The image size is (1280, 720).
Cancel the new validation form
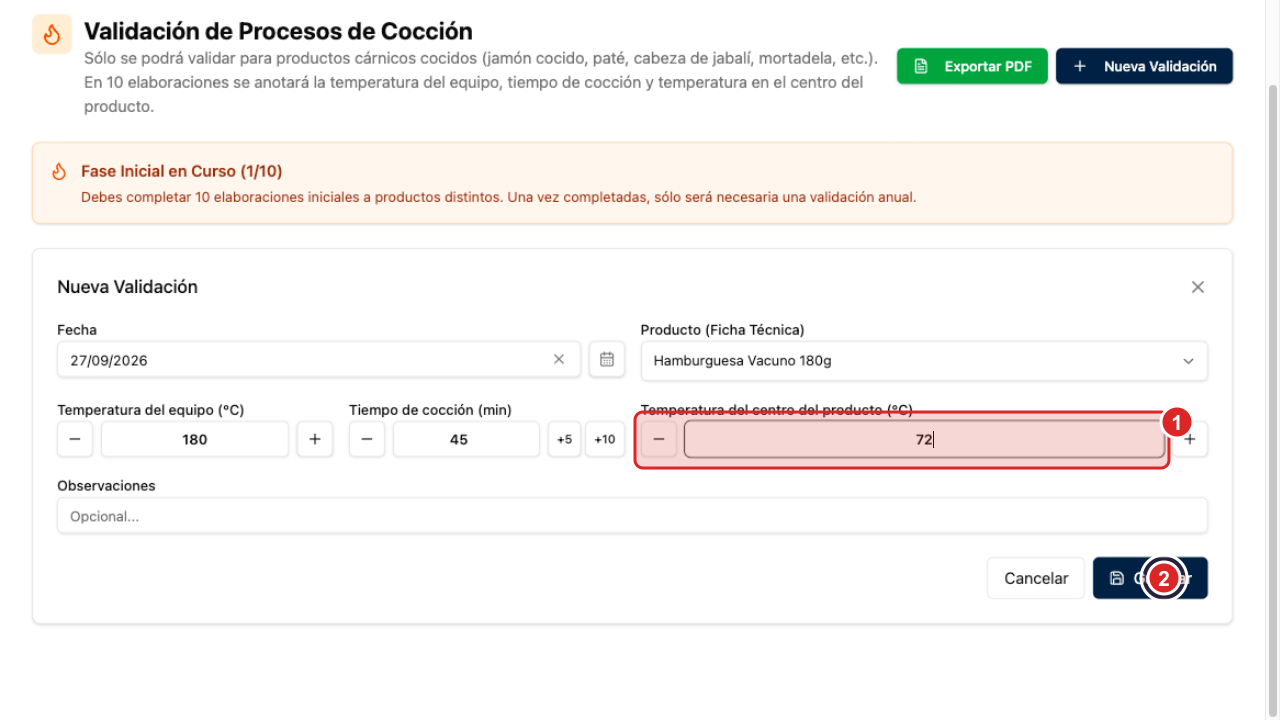(x=1036, y=578)
